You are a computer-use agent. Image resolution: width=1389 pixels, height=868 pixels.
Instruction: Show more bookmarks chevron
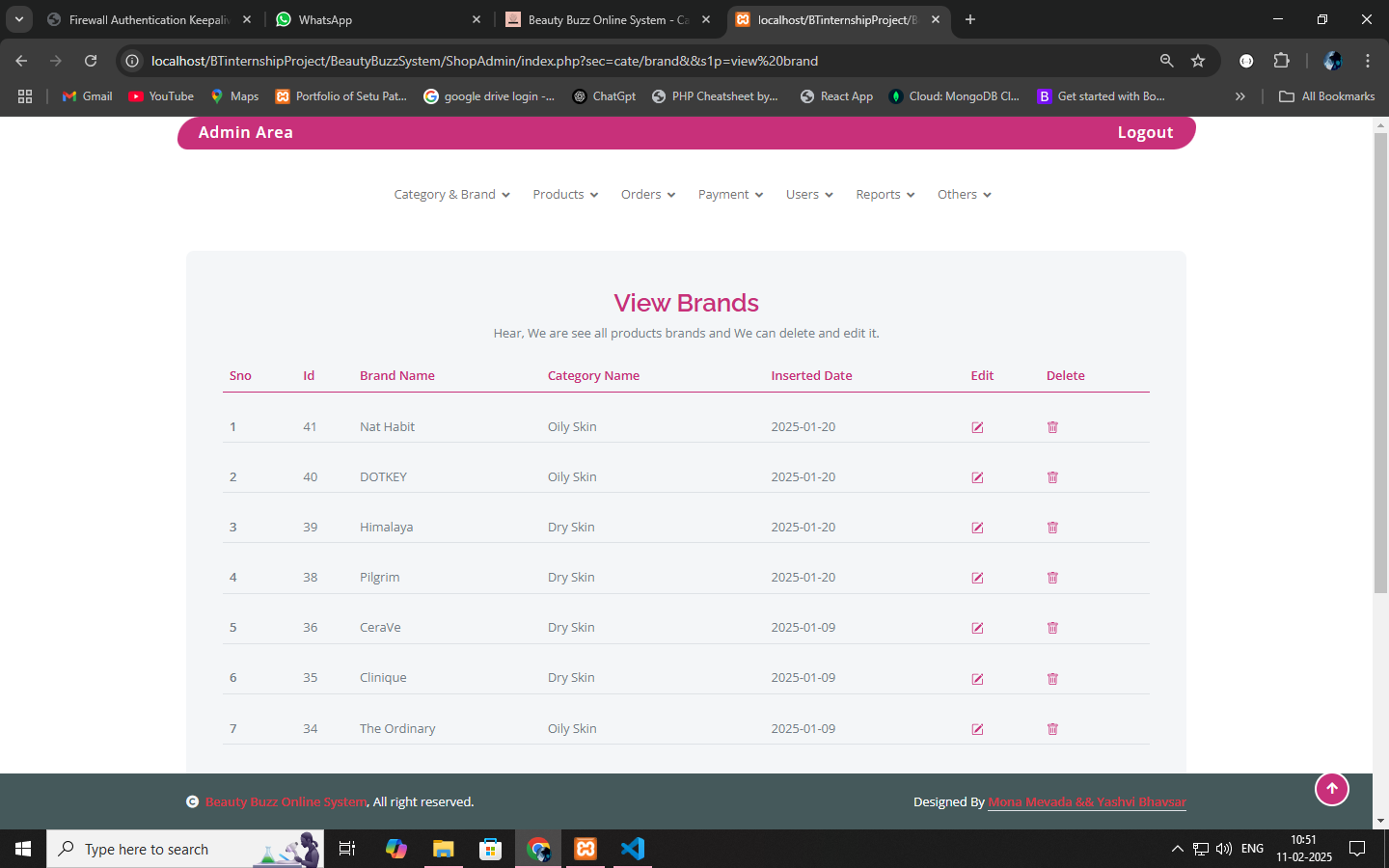pyautogui.click(x=1240, y=96)
